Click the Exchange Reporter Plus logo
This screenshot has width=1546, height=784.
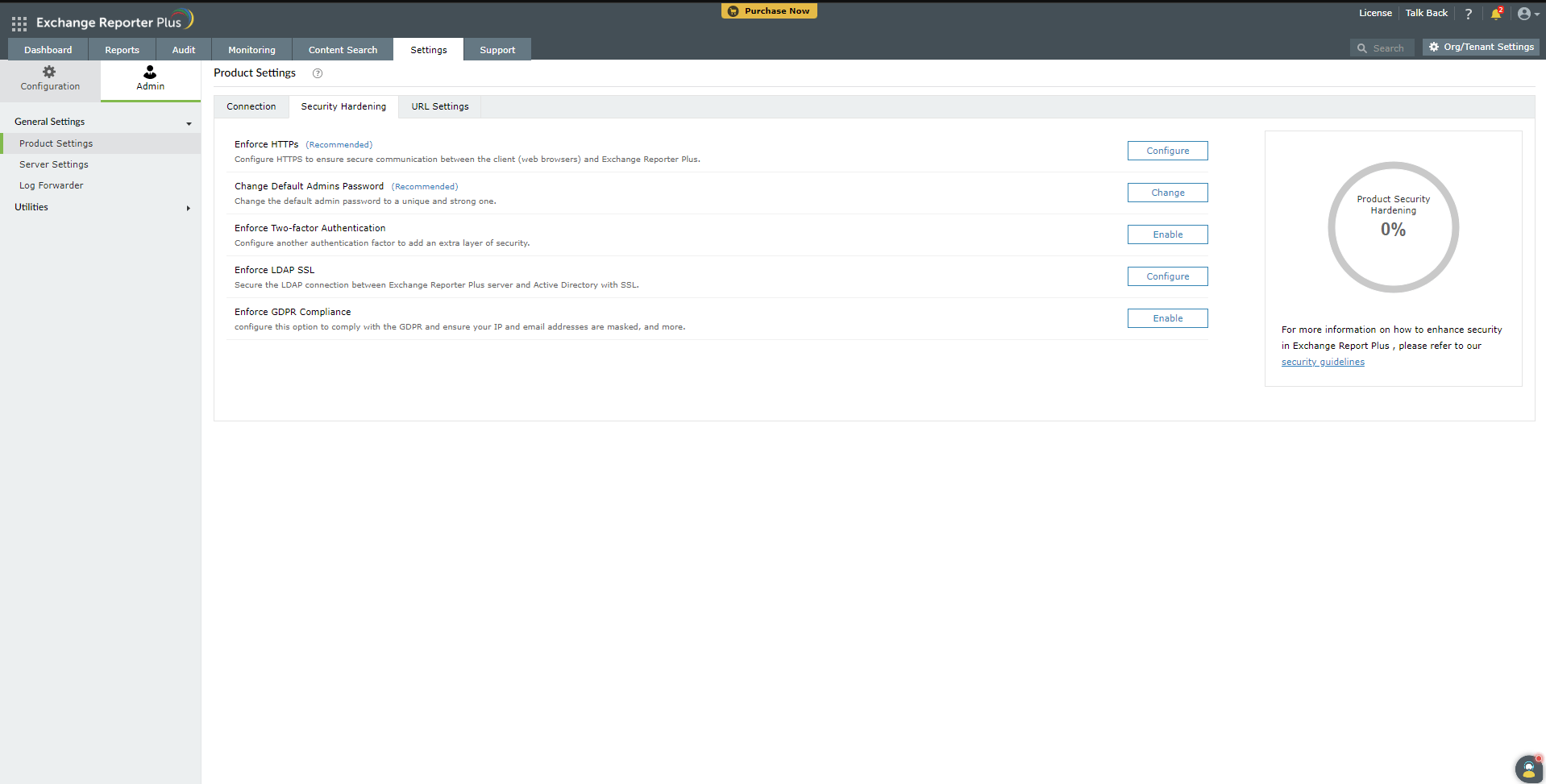(x=114, y=20)
